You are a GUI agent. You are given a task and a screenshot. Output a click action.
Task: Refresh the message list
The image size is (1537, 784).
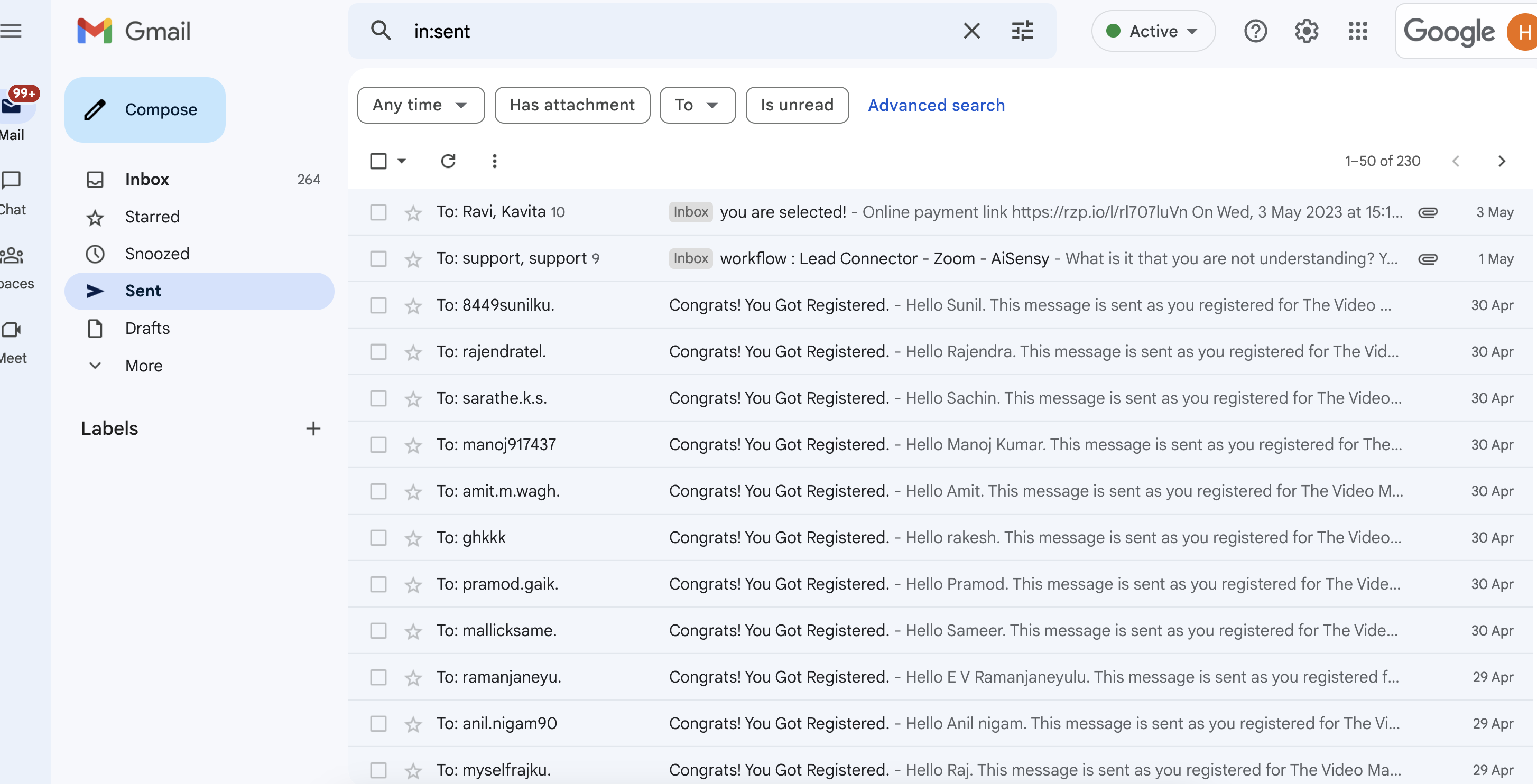448,161
